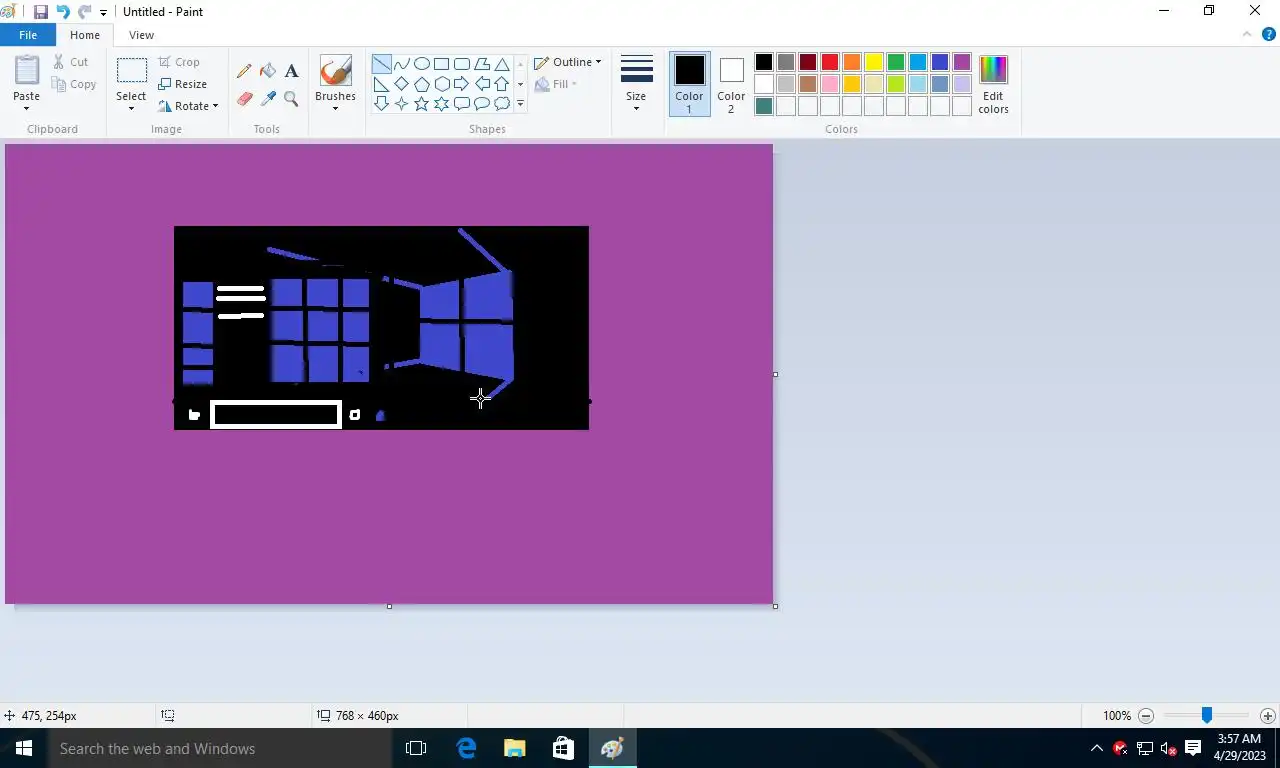Screen dimensions: 1280x768
Task: Click the zoom slider thumb
Action: [1207, 715]
